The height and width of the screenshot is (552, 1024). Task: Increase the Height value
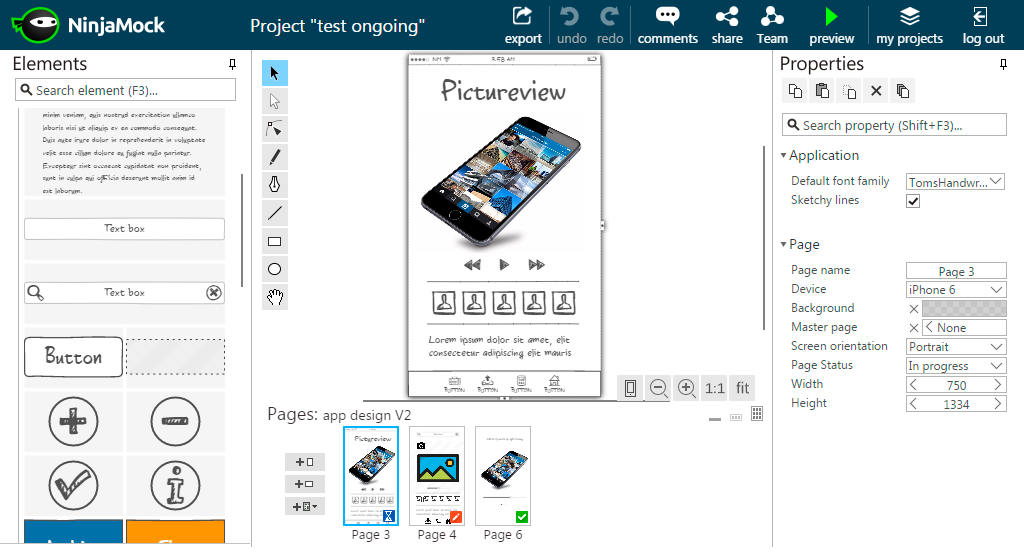(998, 404)
